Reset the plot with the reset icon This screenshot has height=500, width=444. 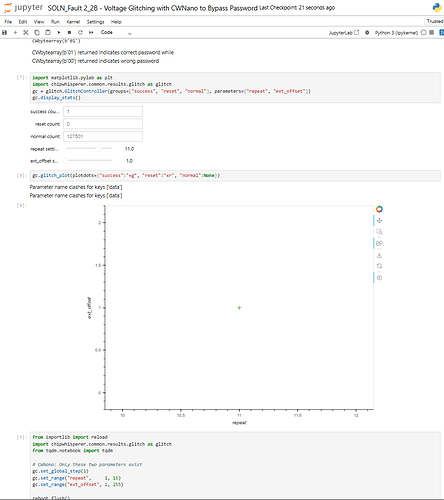pyautogui.click(x=379, y=266)
